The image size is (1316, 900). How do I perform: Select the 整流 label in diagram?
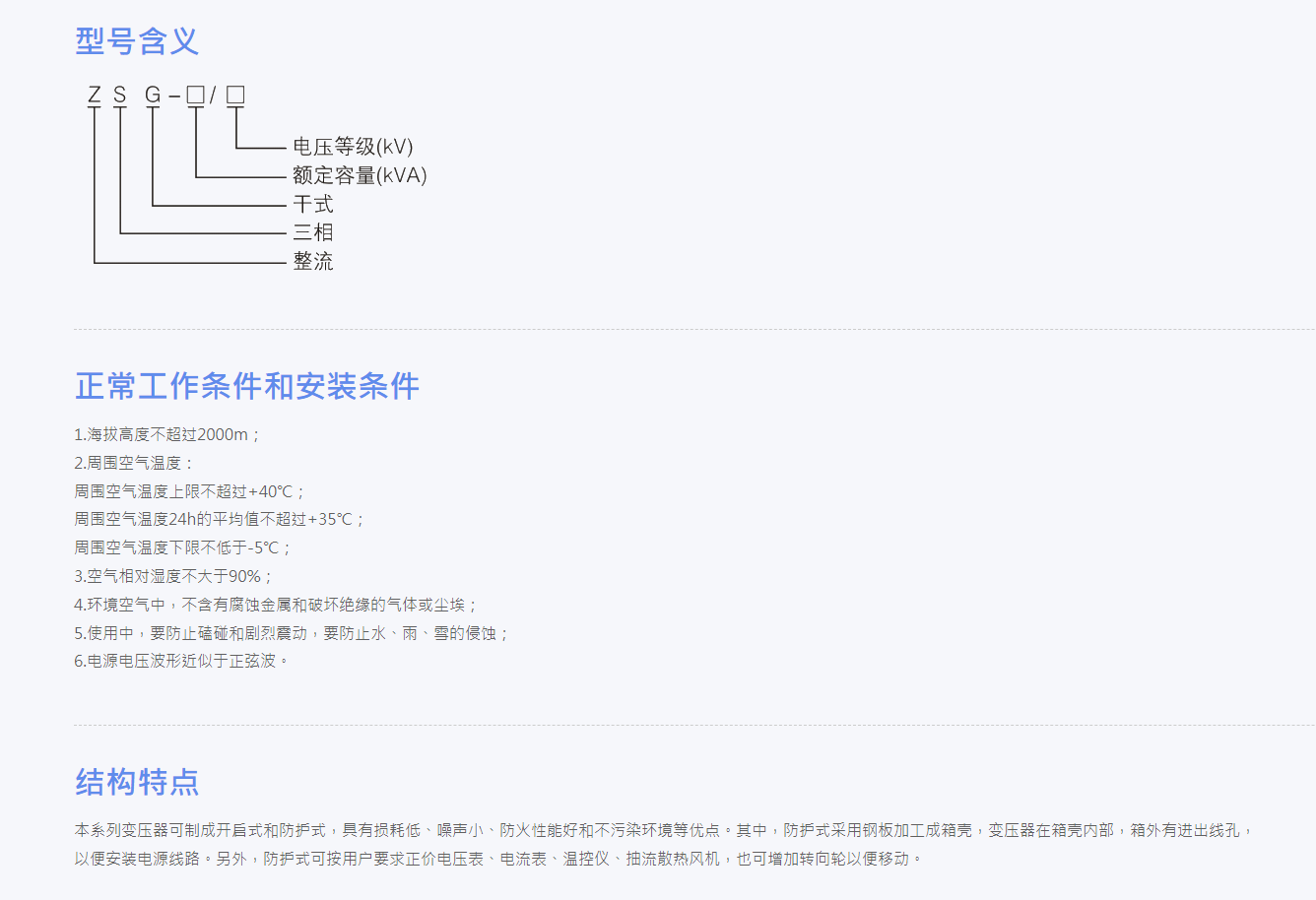coord(313,261)
